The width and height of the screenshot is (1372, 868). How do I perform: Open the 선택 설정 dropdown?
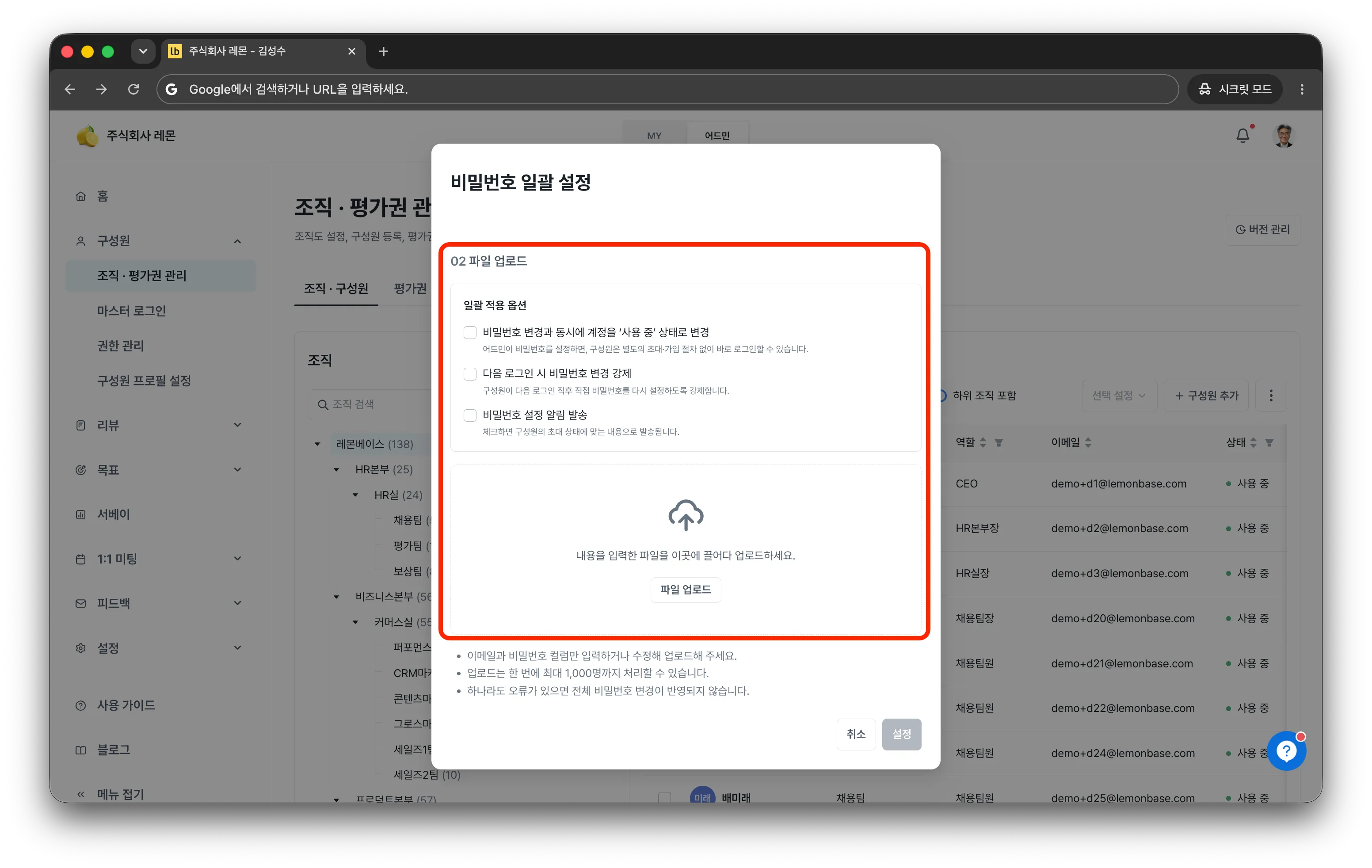tap(1119, 396)
